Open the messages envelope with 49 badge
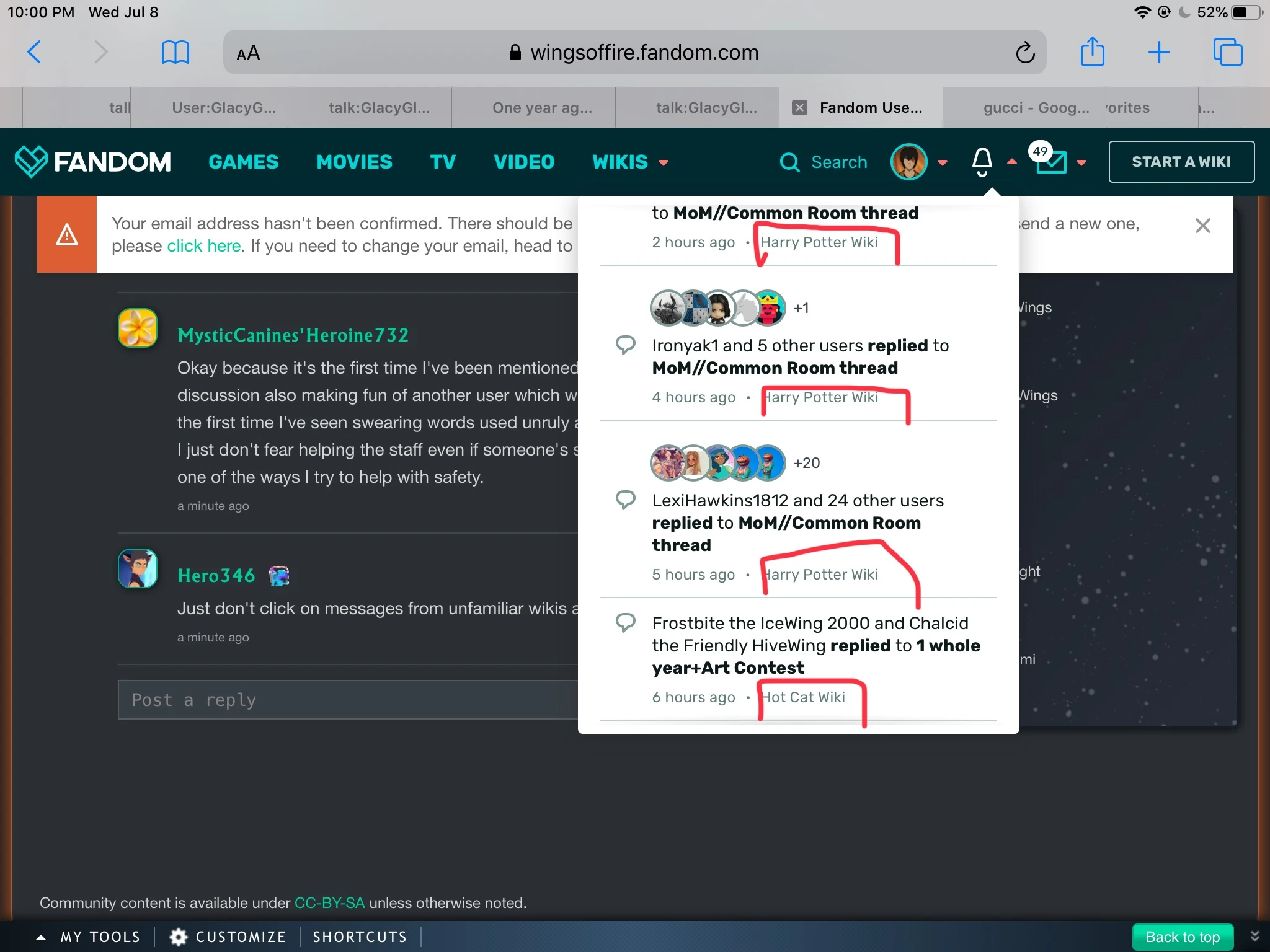The image size is (1270, 952). 1052,162
